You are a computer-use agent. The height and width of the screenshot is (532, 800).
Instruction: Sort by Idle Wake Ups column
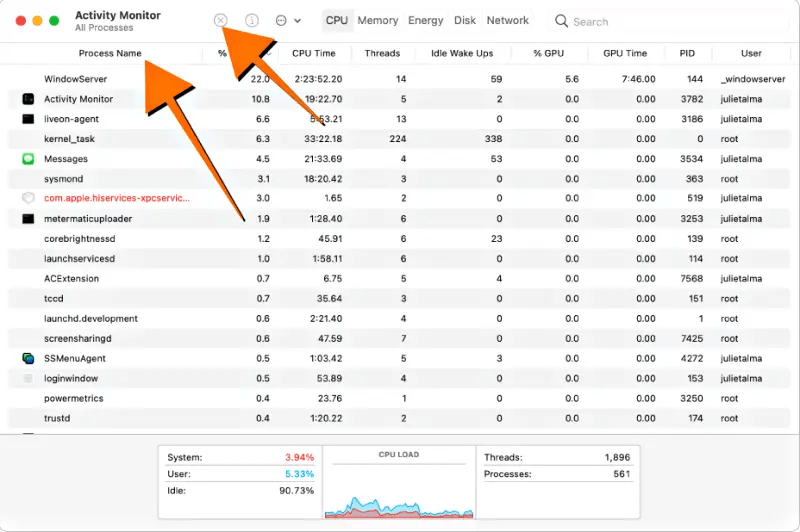tap(462, 53)
